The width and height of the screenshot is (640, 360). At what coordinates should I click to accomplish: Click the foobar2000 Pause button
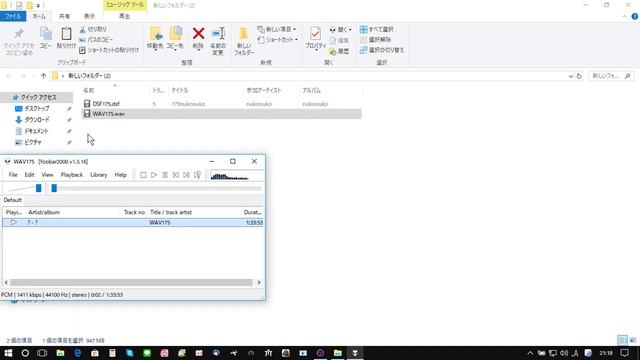165,175
